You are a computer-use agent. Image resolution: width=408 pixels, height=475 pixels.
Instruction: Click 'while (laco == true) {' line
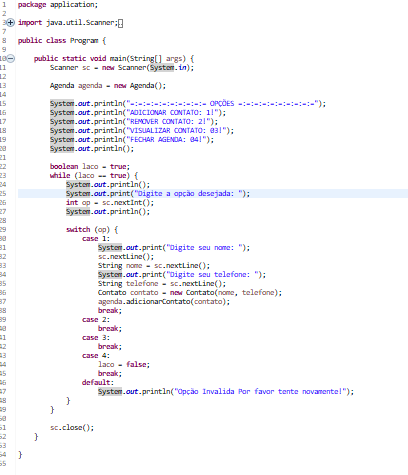94,176
